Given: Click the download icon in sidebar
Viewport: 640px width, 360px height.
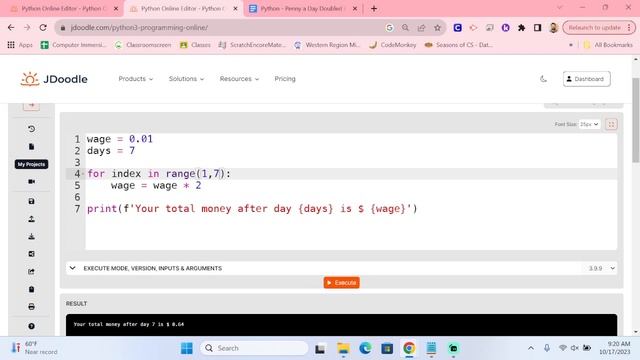Looking at the screenshot, I should click(x=31, y=237).
